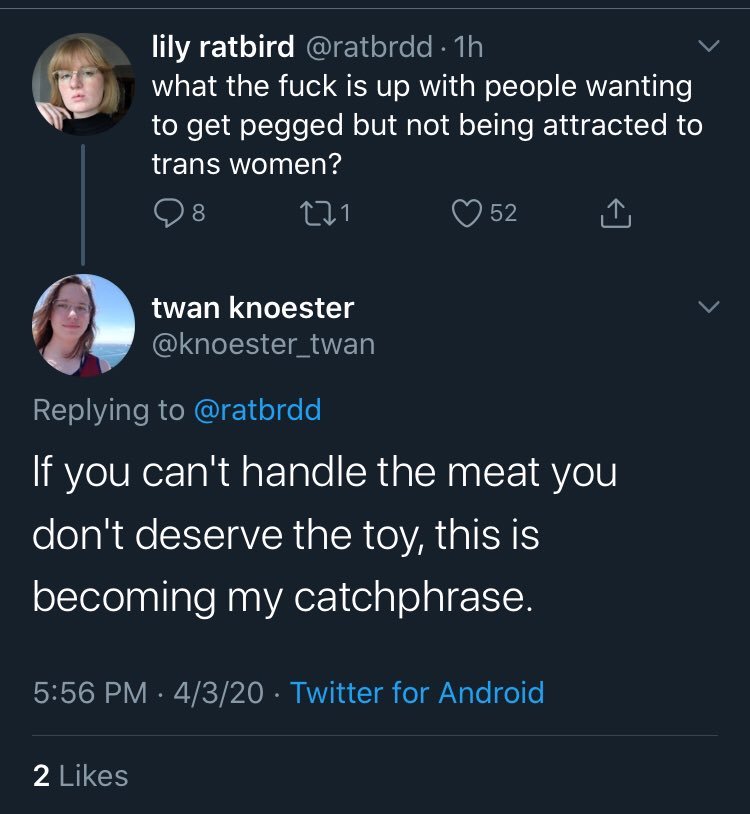750x814 pixels.
Task: Click the reply count 8
Action: pyautogui.click(x=199, y=213)
